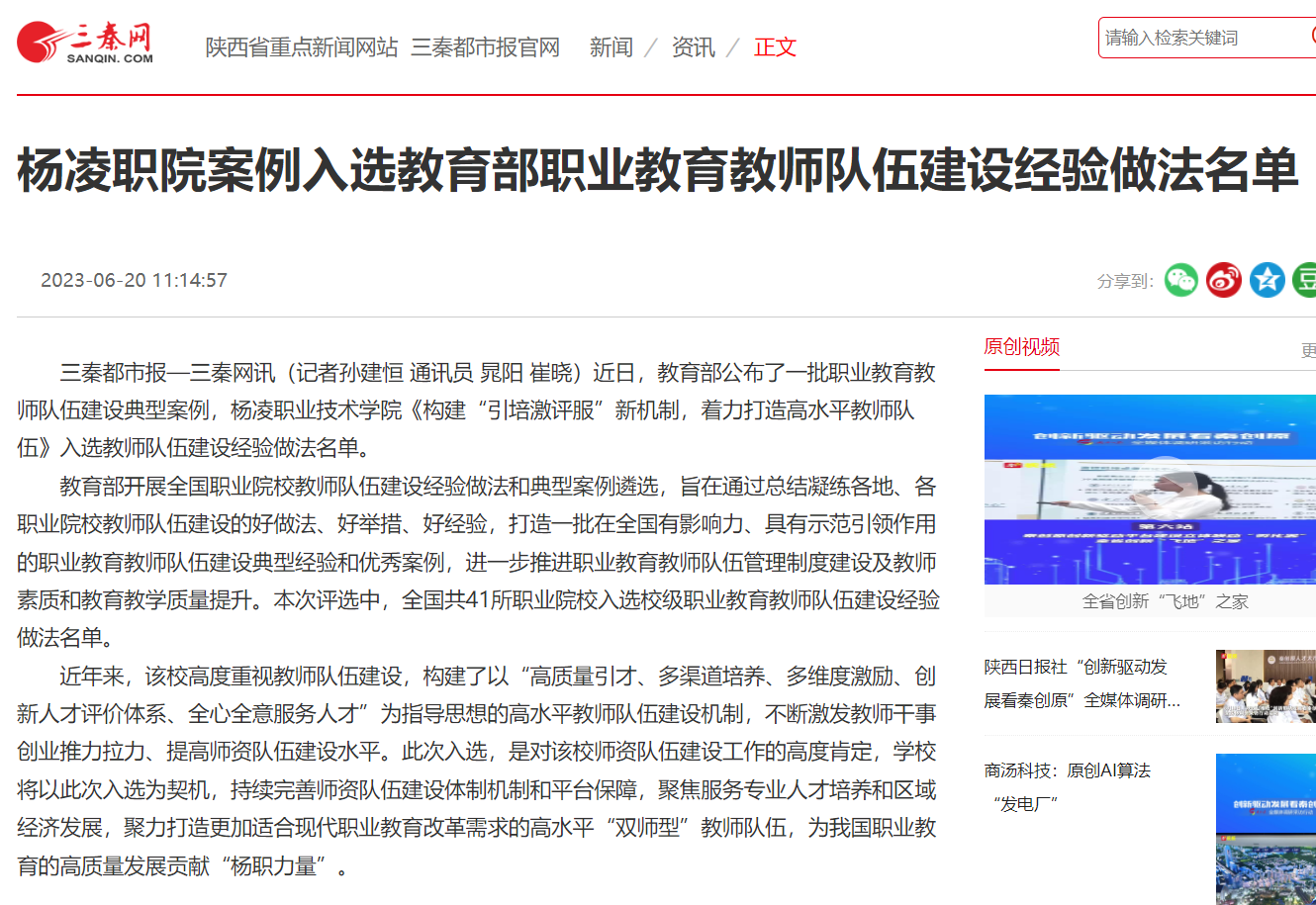The image size is (1316, 905).
Task: Click the 陕西省重点新闻网站 header text
Action: (301, 47)
